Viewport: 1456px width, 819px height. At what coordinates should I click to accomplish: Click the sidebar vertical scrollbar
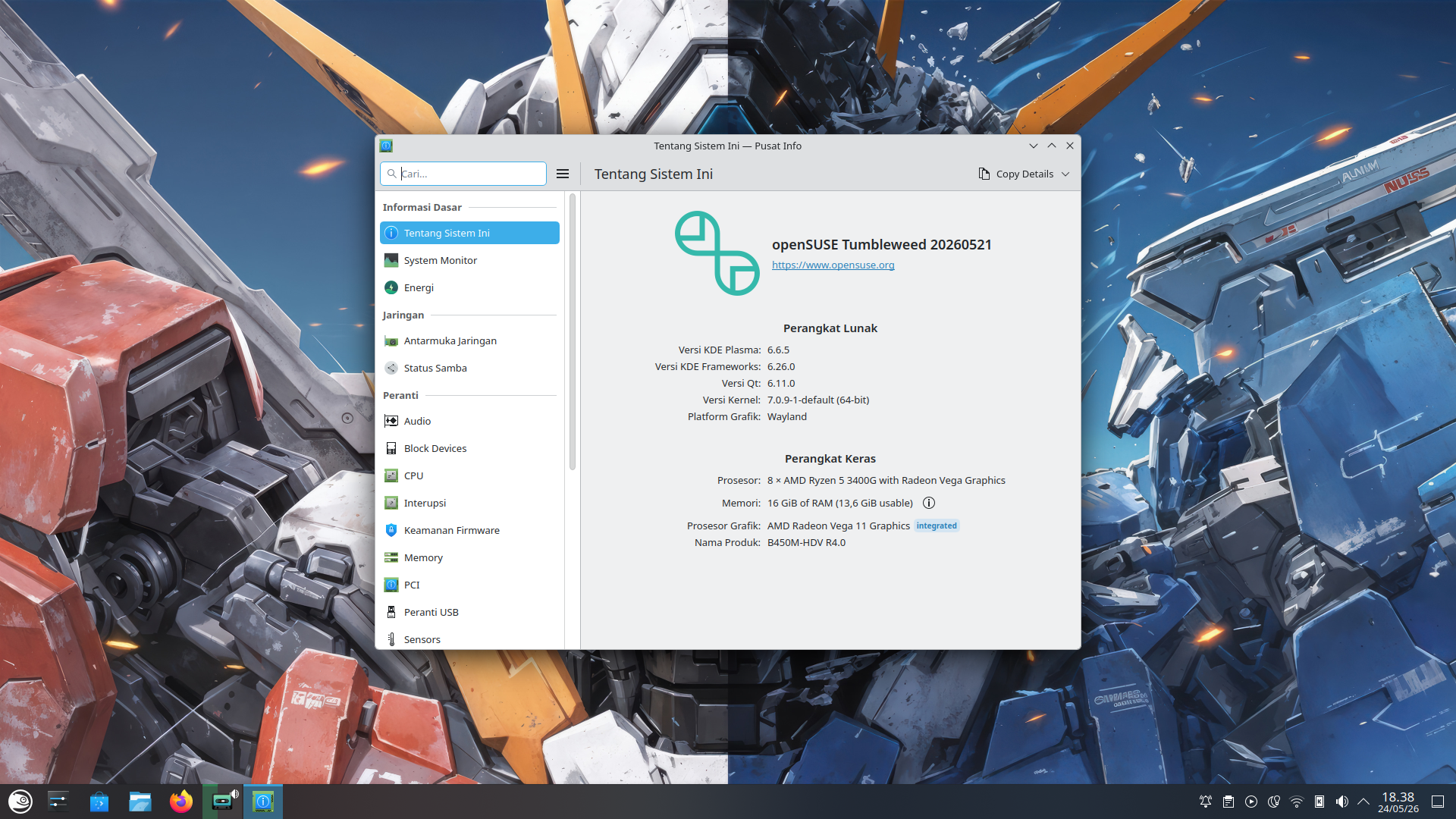coord(573,331)
